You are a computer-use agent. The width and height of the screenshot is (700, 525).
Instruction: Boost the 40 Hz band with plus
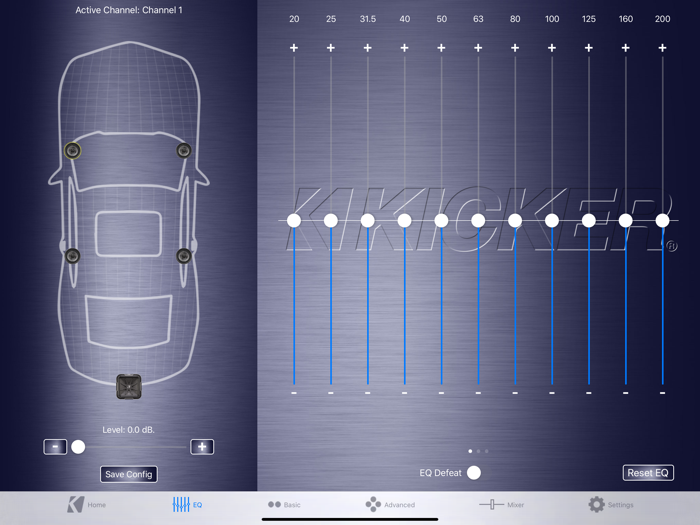point(404,48)
